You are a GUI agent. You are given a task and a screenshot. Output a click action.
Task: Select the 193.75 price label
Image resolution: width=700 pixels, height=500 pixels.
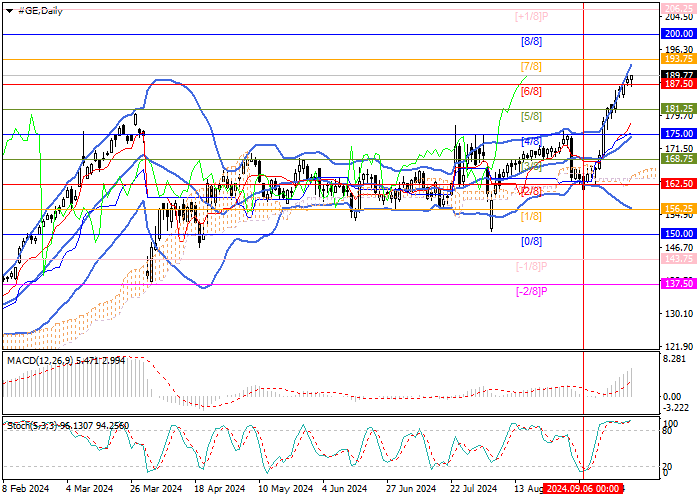click(x=679, y=59)
